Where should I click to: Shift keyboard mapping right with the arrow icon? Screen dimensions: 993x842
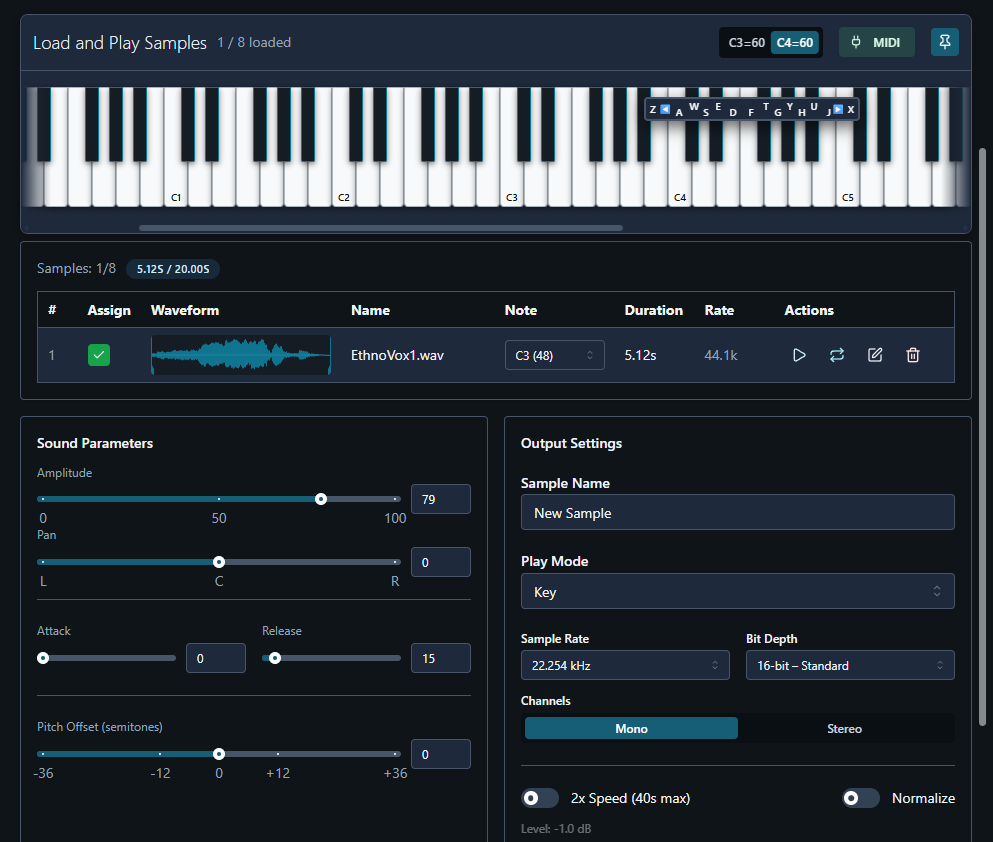coord(838,109)
